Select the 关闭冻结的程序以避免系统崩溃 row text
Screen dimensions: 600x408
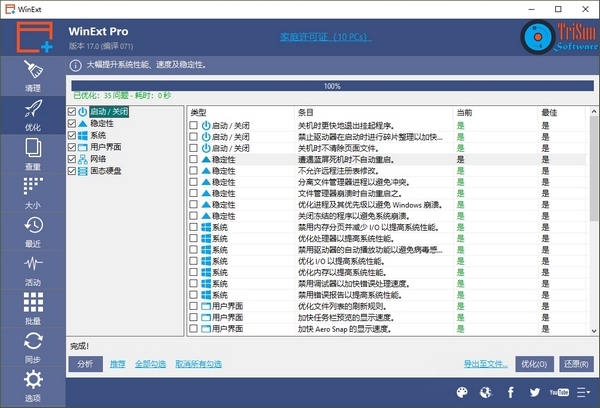coord(354,216)
